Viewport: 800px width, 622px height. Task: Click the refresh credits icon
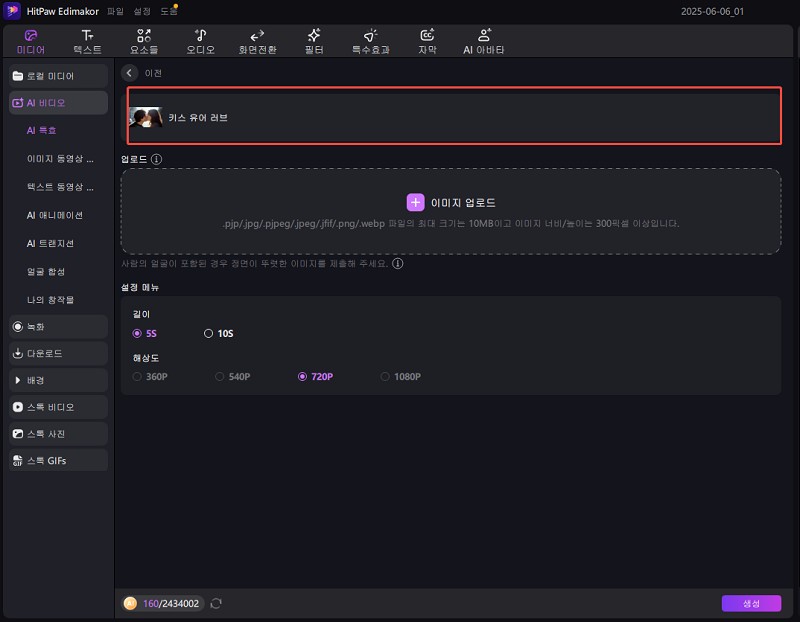[x=216, y=604]
